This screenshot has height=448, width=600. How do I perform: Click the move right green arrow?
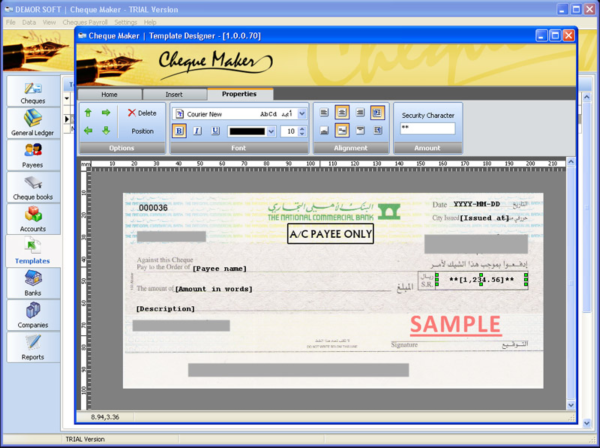click(x=106, y=113)
